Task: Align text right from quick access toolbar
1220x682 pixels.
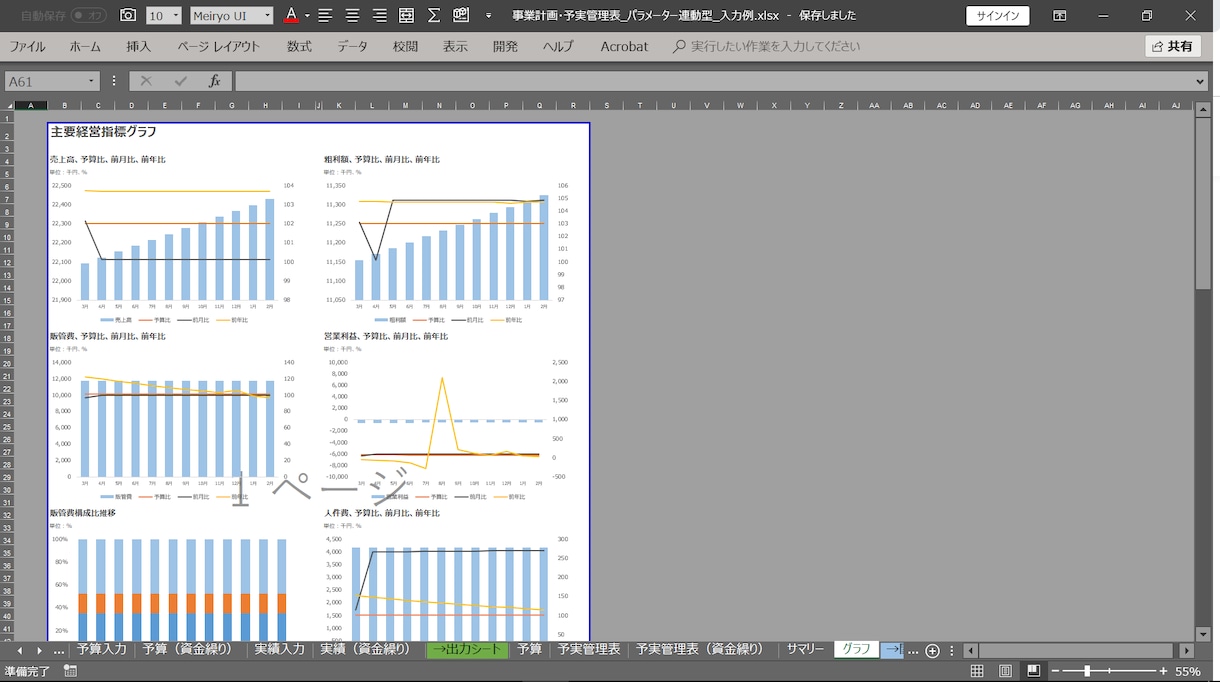Action: [x=379, y=15]
